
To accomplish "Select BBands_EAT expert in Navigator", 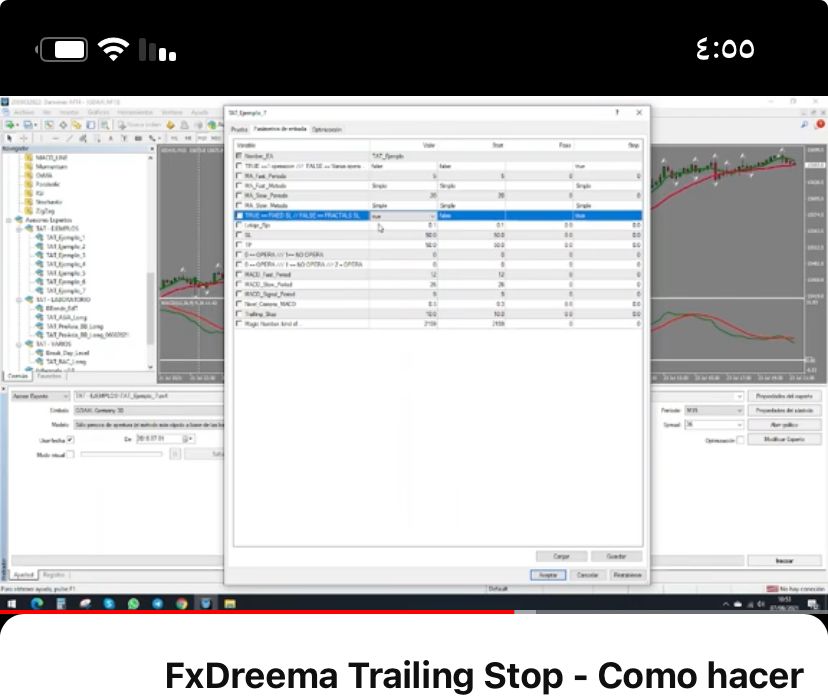I will 62,308.
